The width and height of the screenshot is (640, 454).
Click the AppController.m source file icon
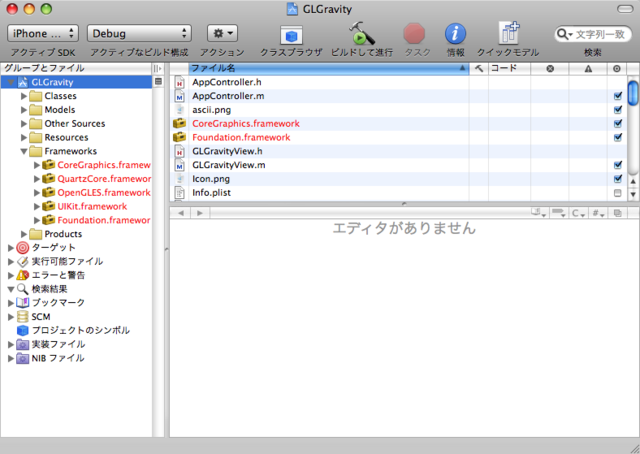click(x=179, y=96)
